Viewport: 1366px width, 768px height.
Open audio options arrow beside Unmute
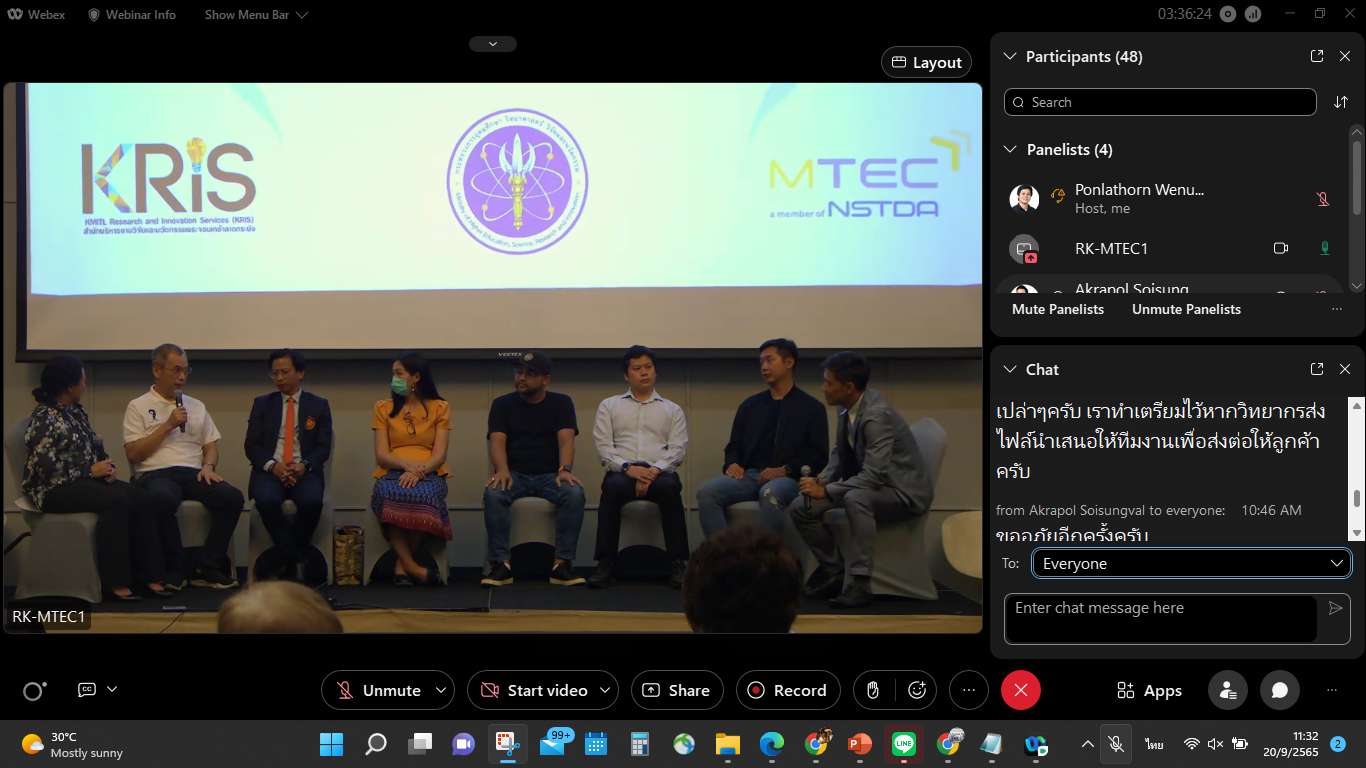(442, 690)
